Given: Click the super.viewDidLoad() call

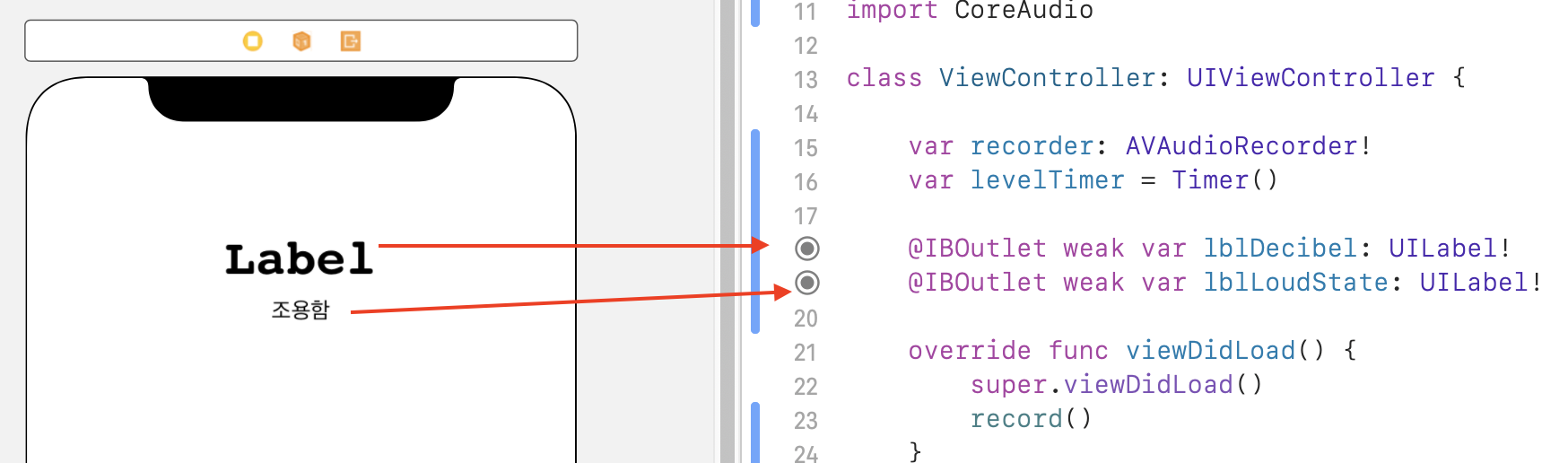Looking at the screenshot, I should point(1116,385).
